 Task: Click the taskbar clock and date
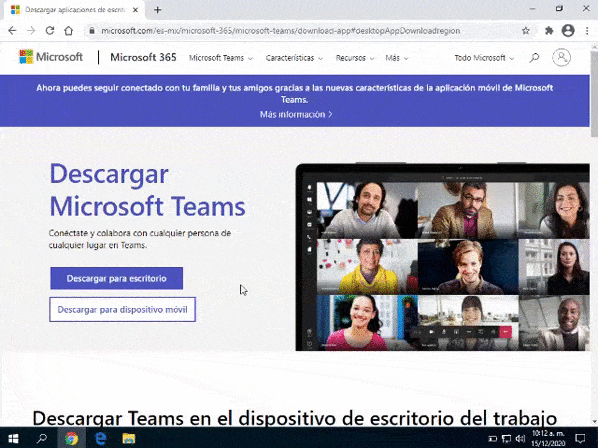[548, 438]
